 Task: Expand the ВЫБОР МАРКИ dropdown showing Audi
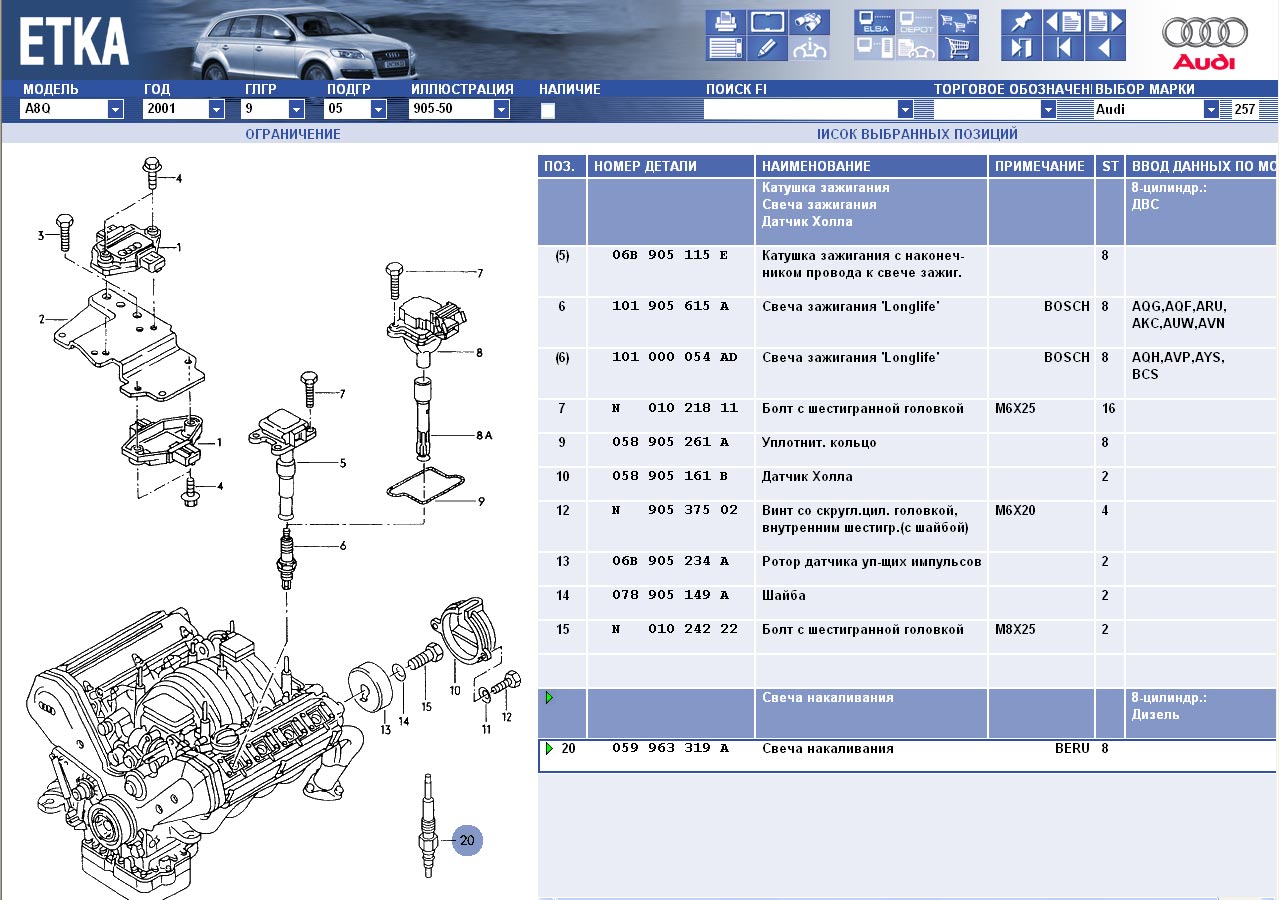[1211, 109]
